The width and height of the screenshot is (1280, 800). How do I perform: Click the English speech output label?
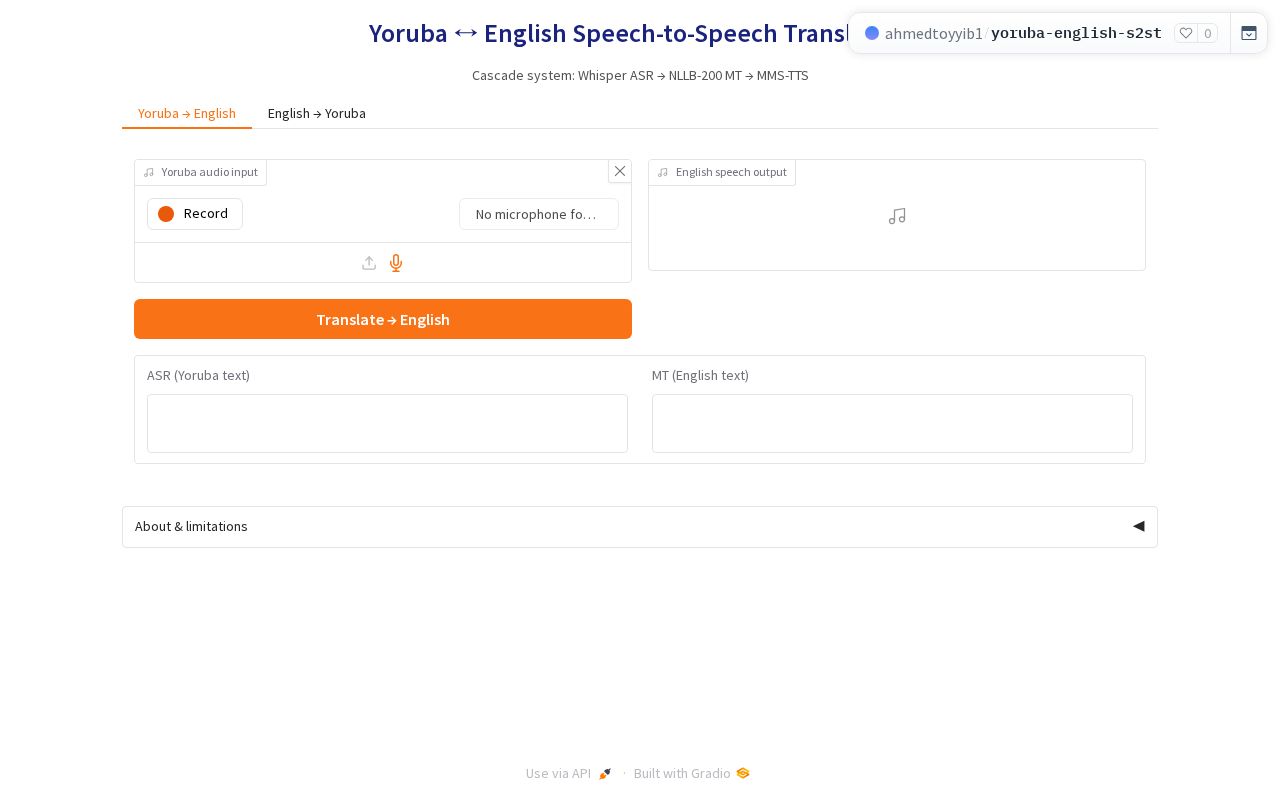722,172
